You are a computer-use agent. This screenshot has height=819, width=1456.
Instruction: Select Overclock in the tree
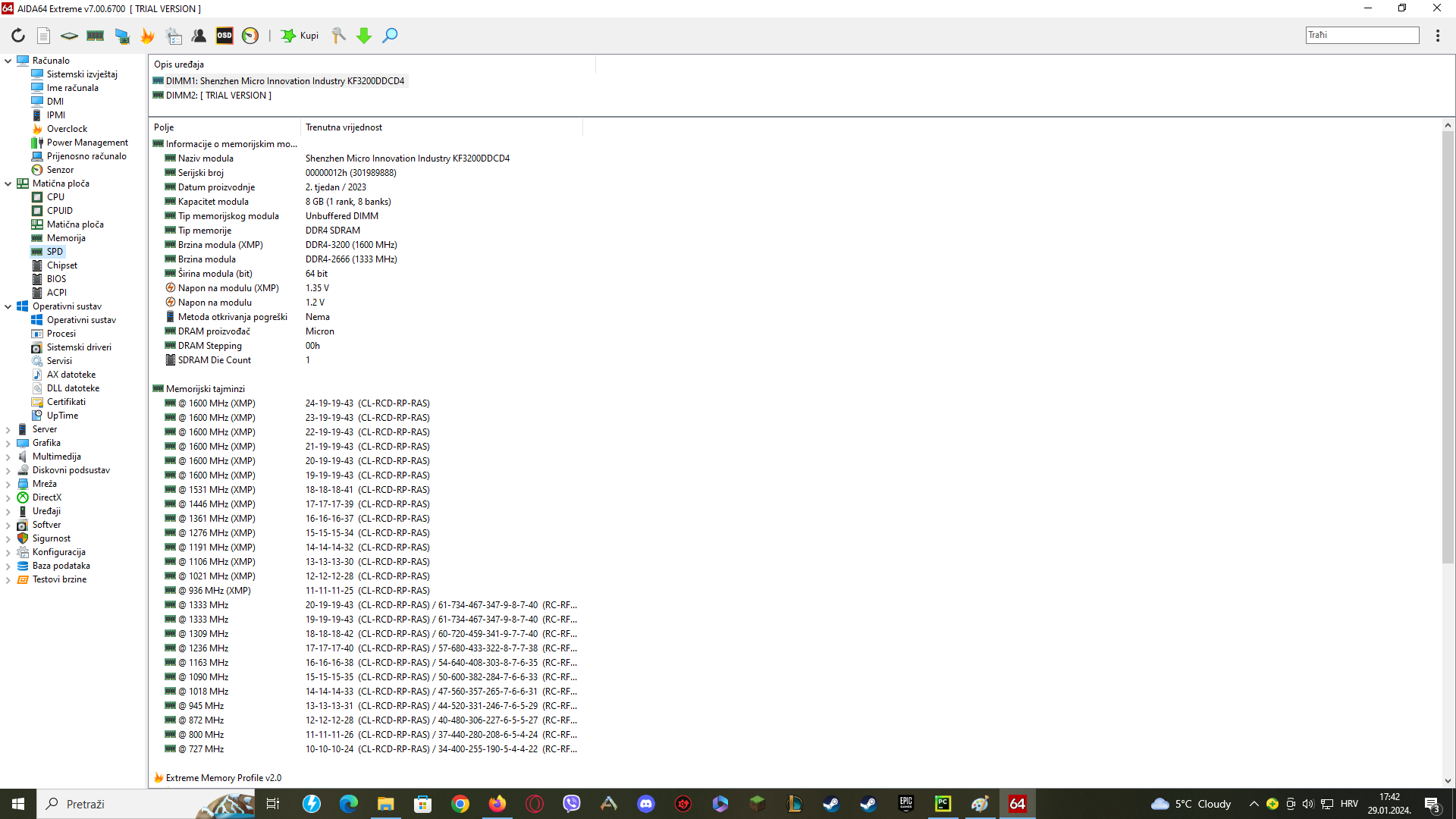(x=67, y=129)
